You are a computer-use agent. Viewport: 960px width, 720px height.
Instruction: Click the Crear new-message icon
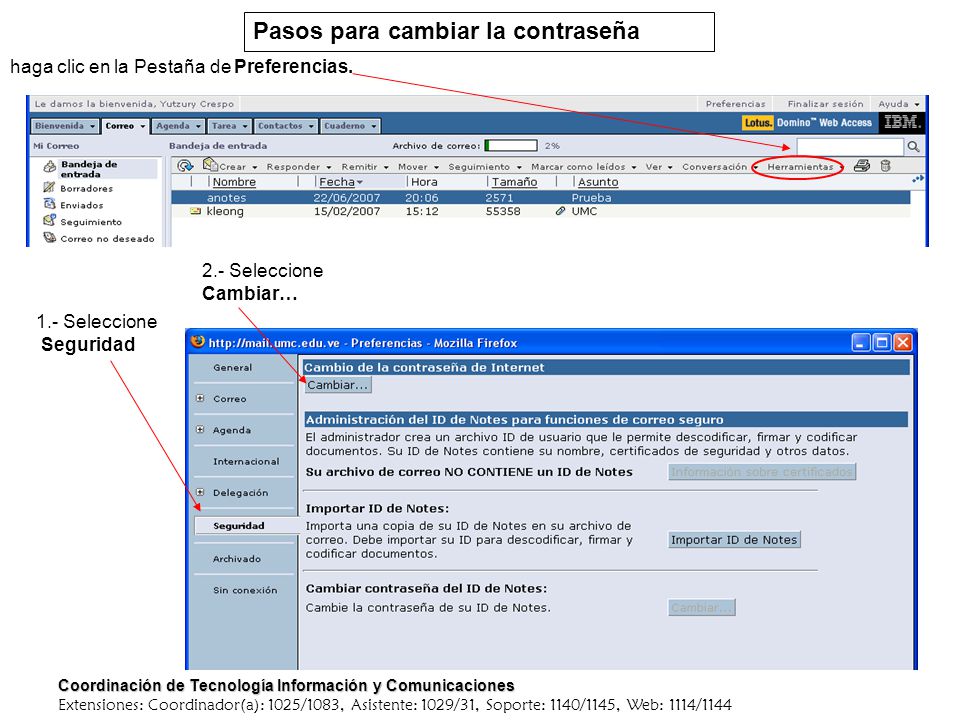point(210,165)
